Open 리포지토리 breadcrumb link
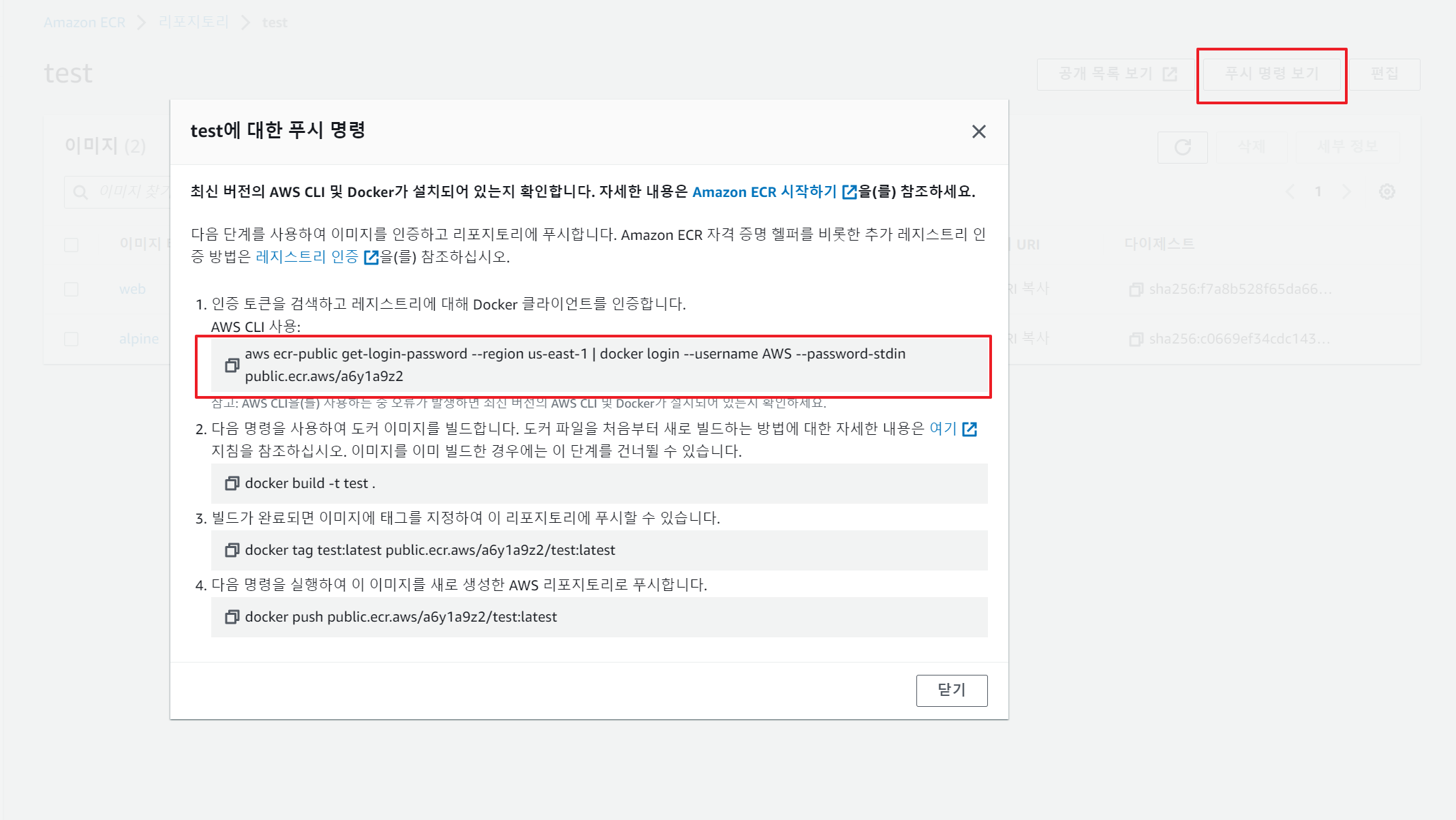This screenshot has width=1456, height=820. click(x=193, y=22)
